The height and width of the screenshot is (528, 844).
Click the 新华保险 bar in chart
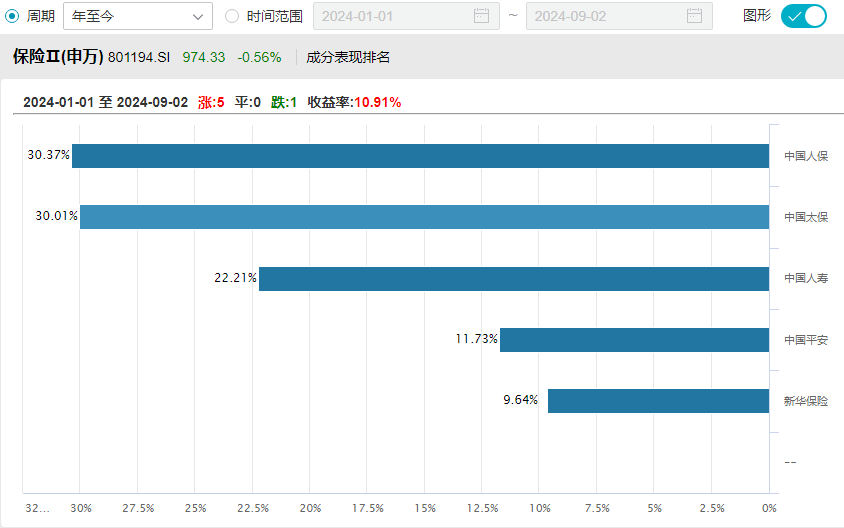[658, 401]
